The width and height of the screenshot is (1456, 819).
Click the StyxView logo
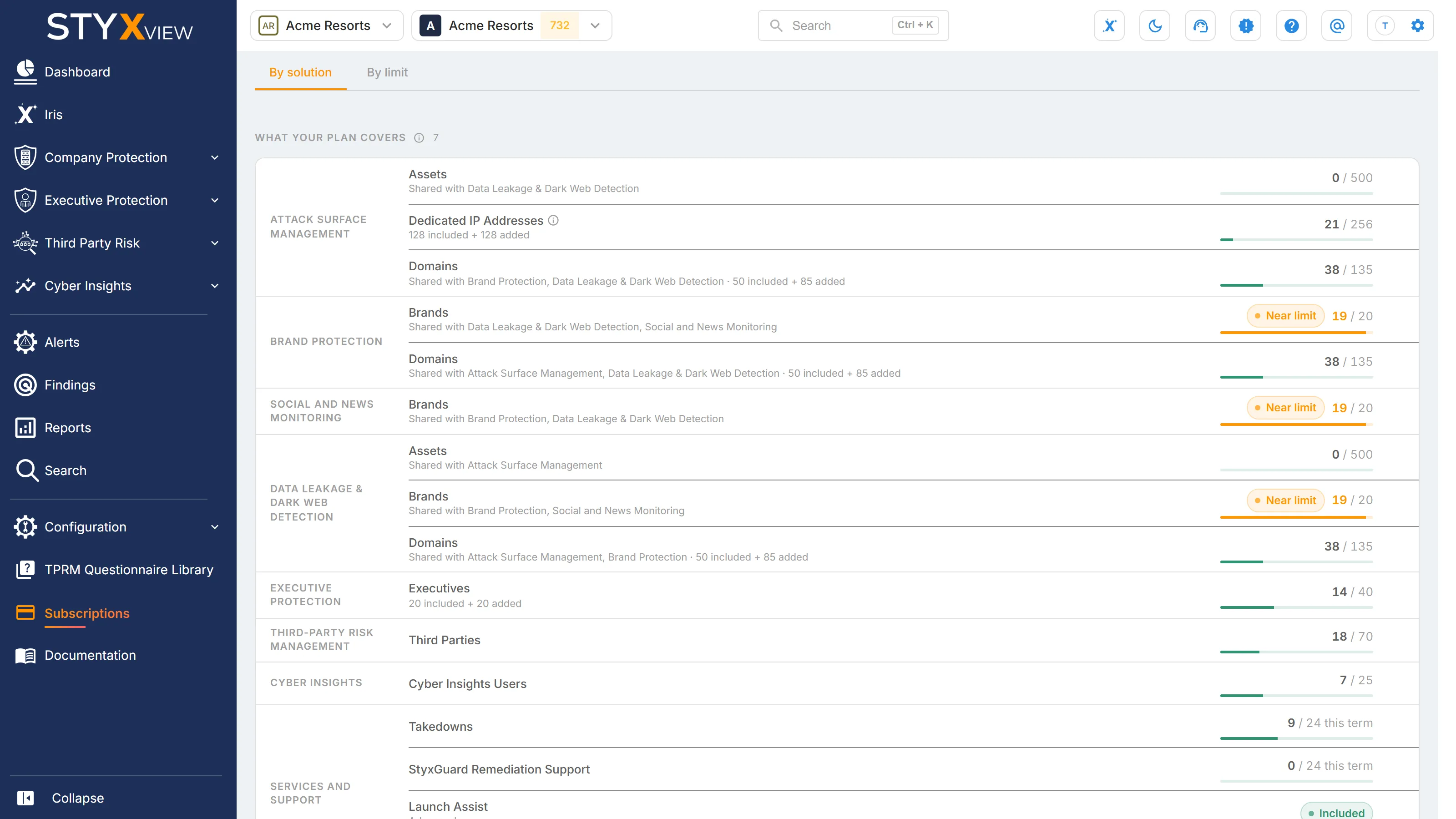[x=119, y=26]
